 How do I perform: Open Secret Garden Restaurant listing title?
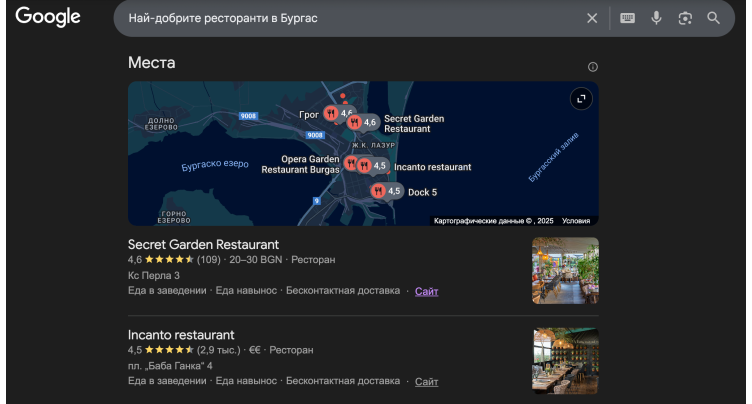click(x=203, y=244)
